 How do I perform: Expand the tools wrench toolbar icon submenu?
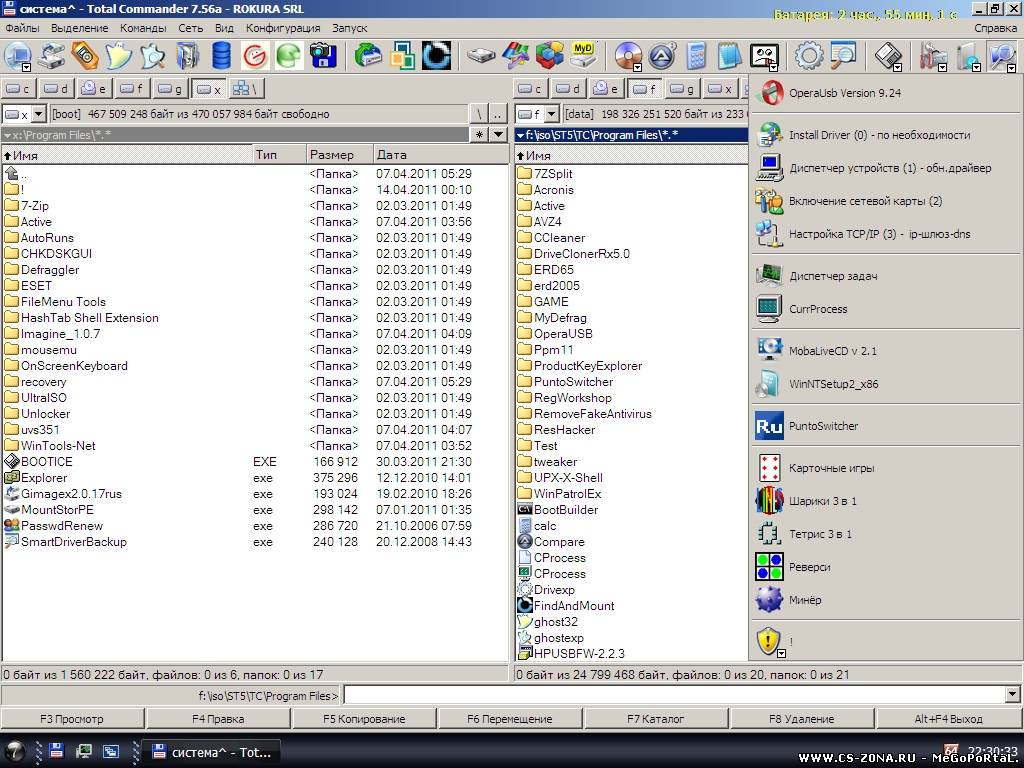942,67
